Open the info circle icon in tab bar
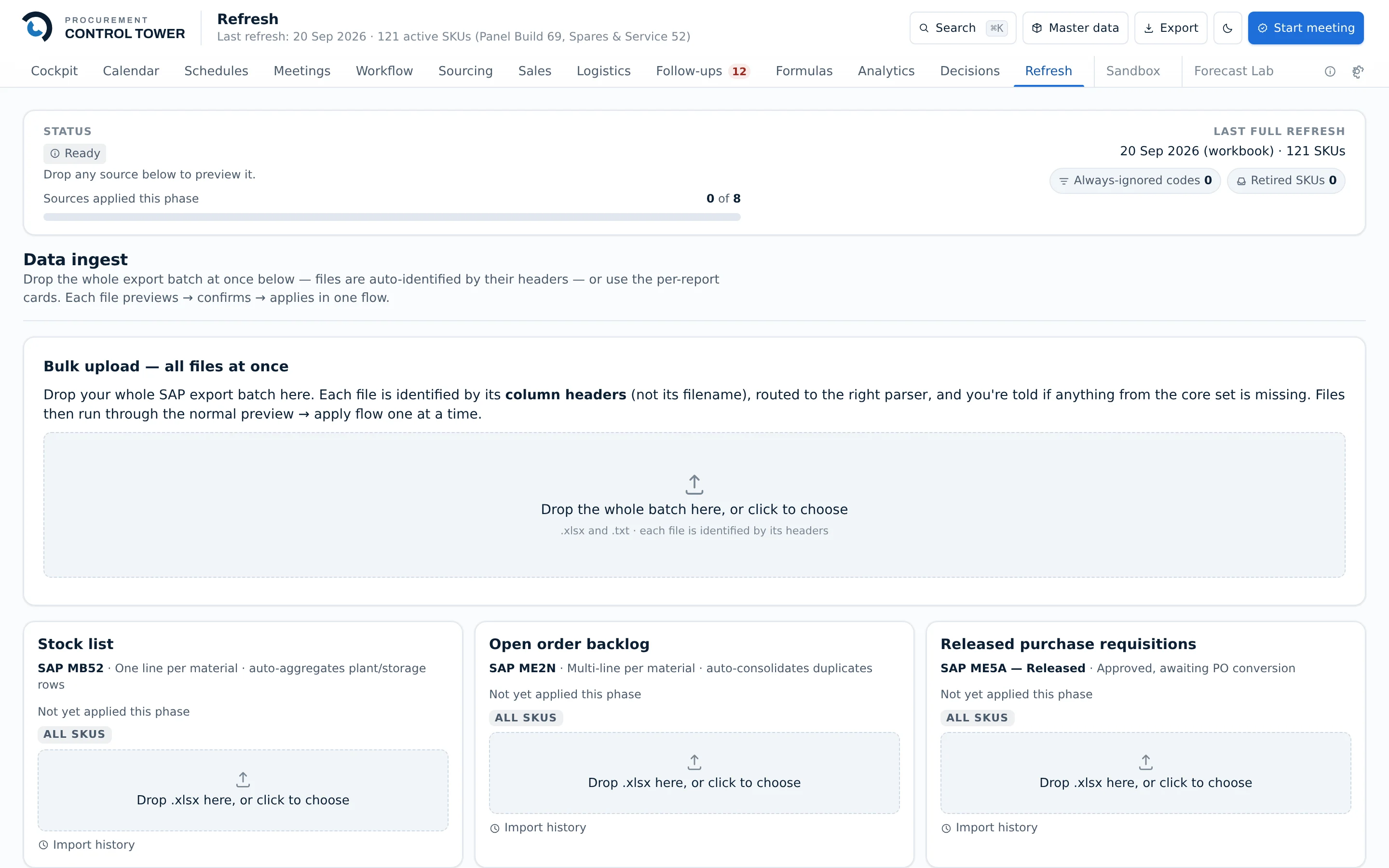 (1330, 71)
